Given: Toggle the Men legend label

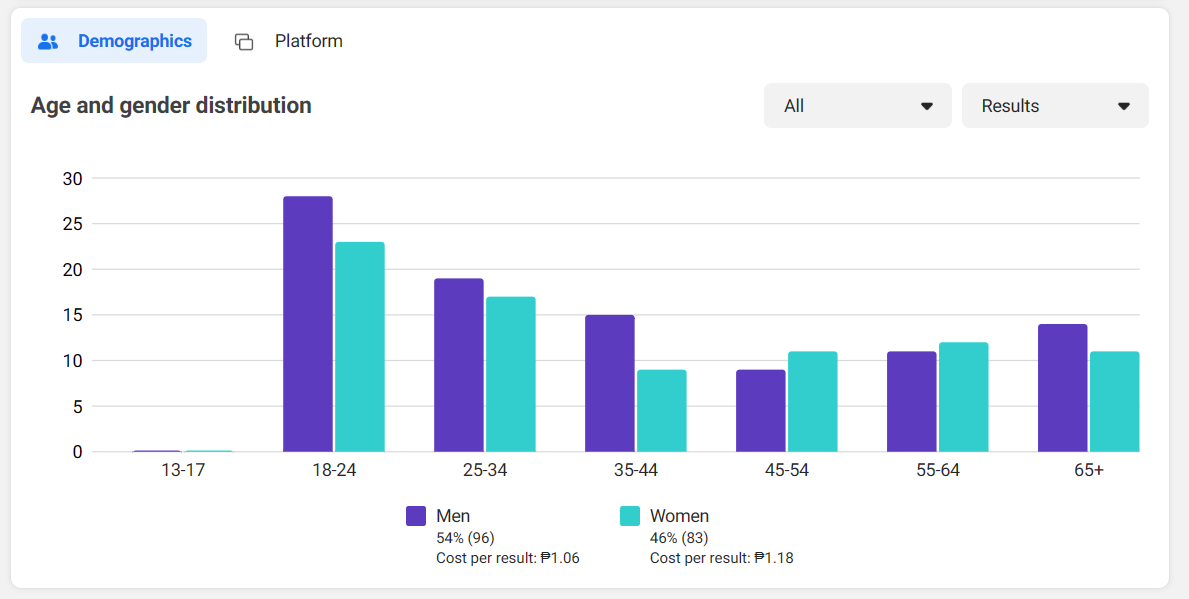Looking at the screenshot, I should [x=453, y=516].
